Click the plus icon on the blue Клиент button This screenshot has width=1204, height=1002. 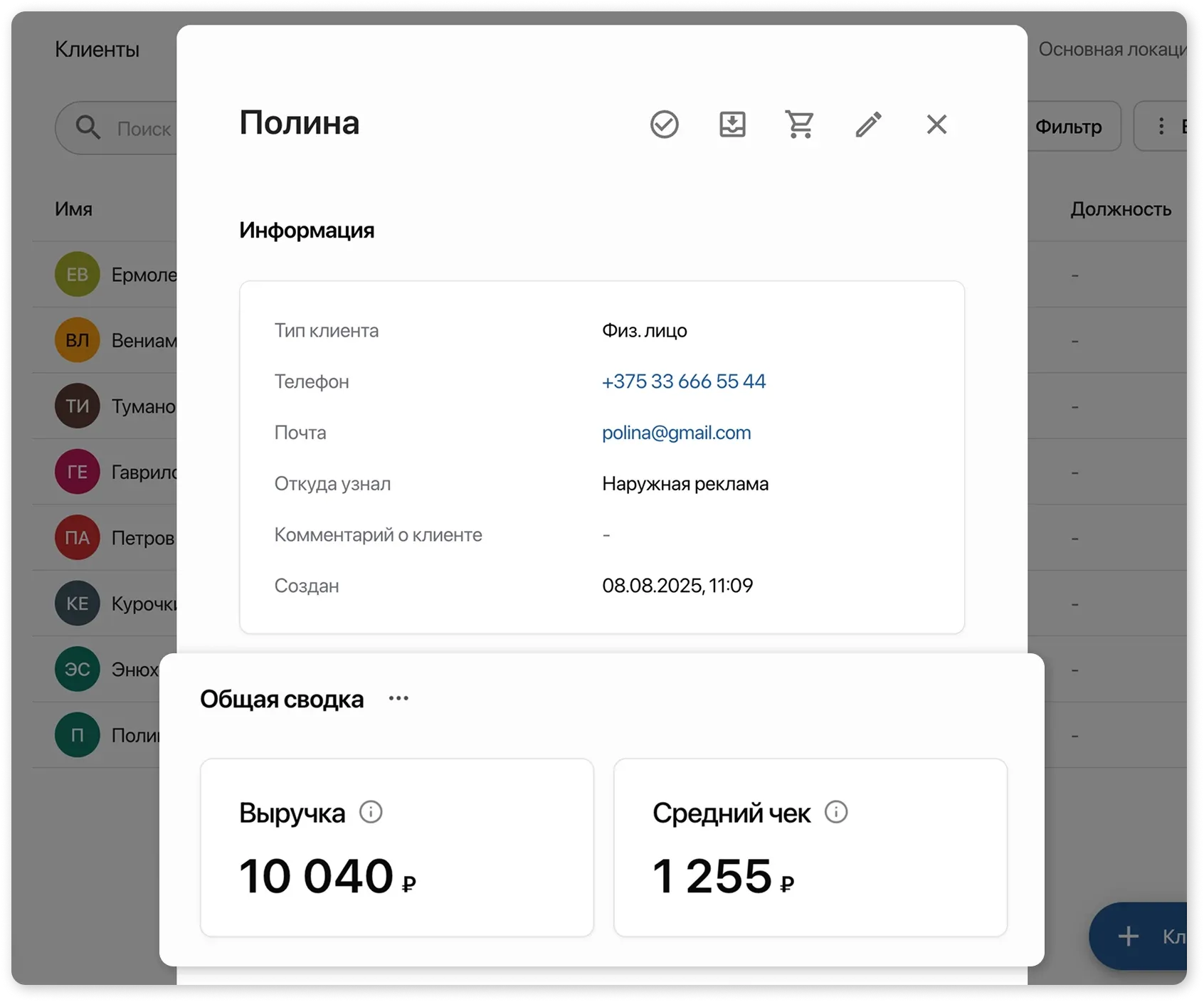click(x=1128, y=937)
